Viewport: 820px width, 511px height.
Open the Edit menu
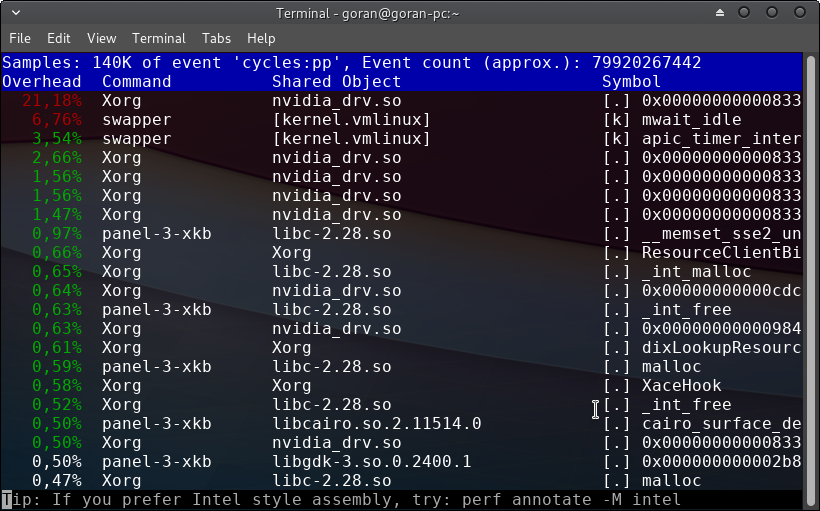59,38
